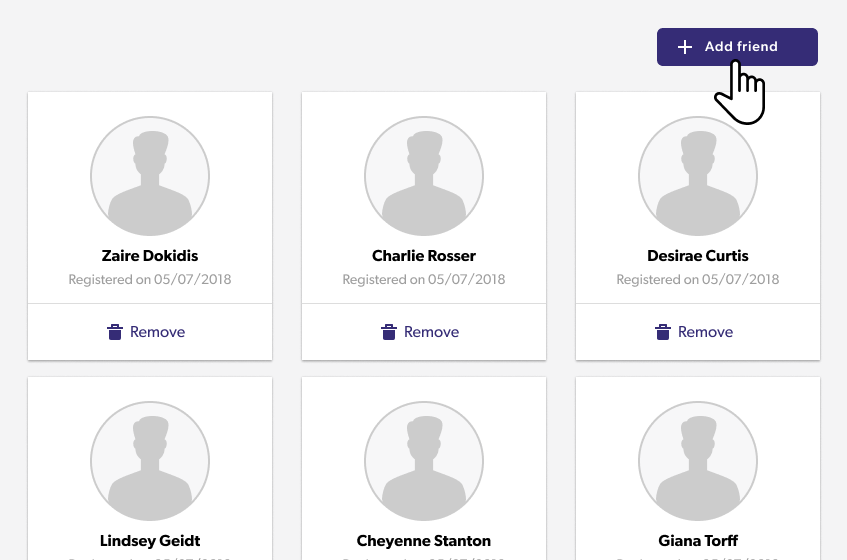
Task: Open Zaire Dokidis avatar placeholder
Action: point(150,176)
